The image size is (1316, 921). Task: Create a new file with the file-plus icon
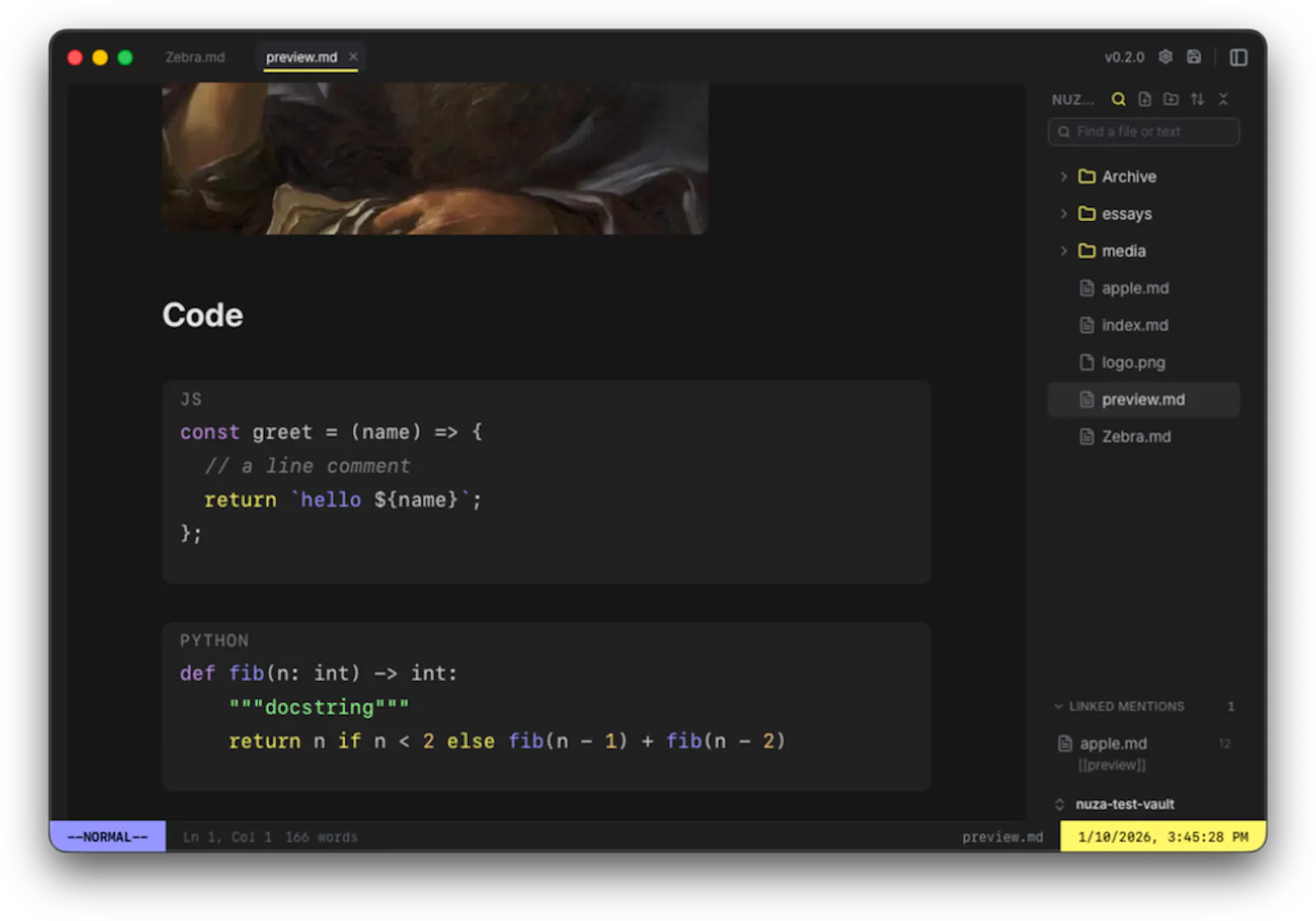click(1145, 100)
